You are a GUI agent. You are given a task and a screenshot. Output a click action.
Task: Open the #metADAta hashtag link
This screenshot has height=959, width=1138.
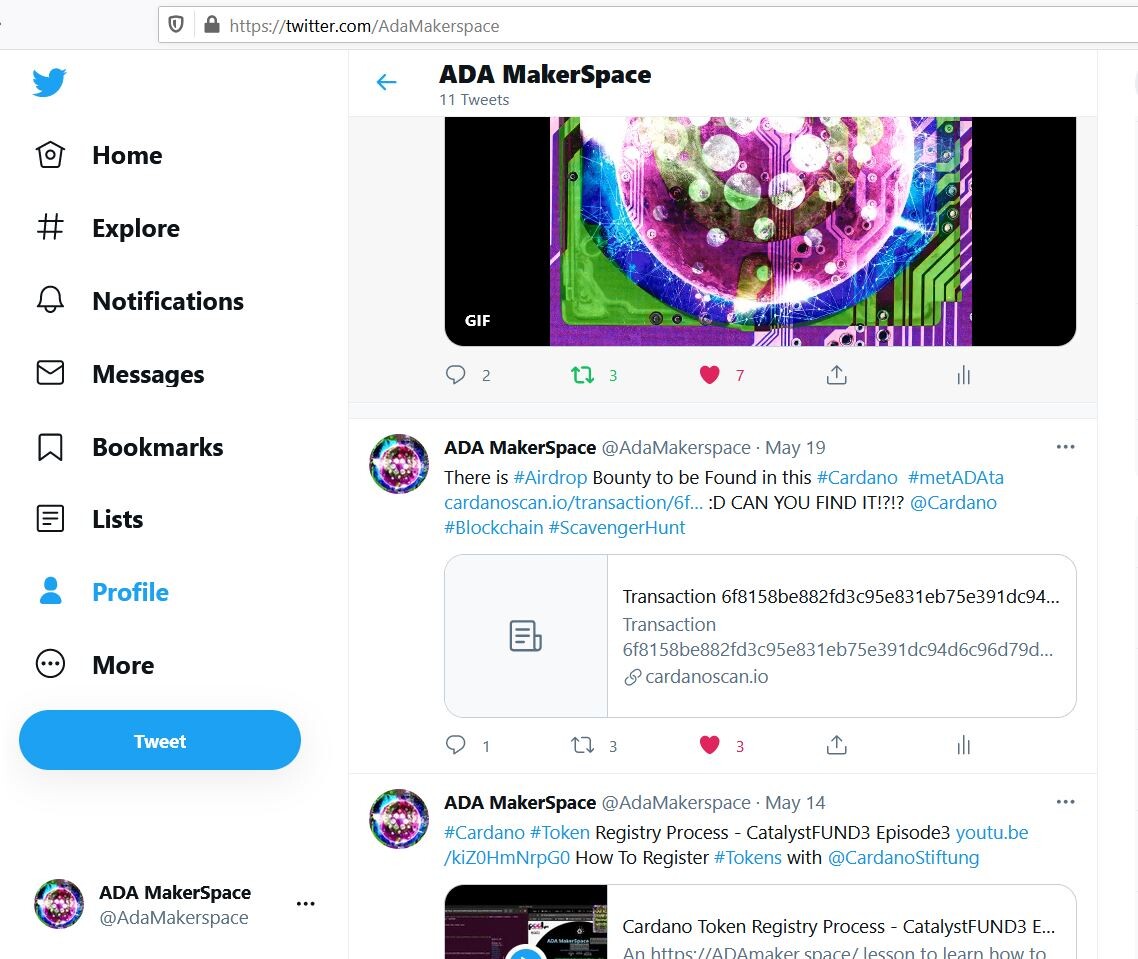coord(955,477)
